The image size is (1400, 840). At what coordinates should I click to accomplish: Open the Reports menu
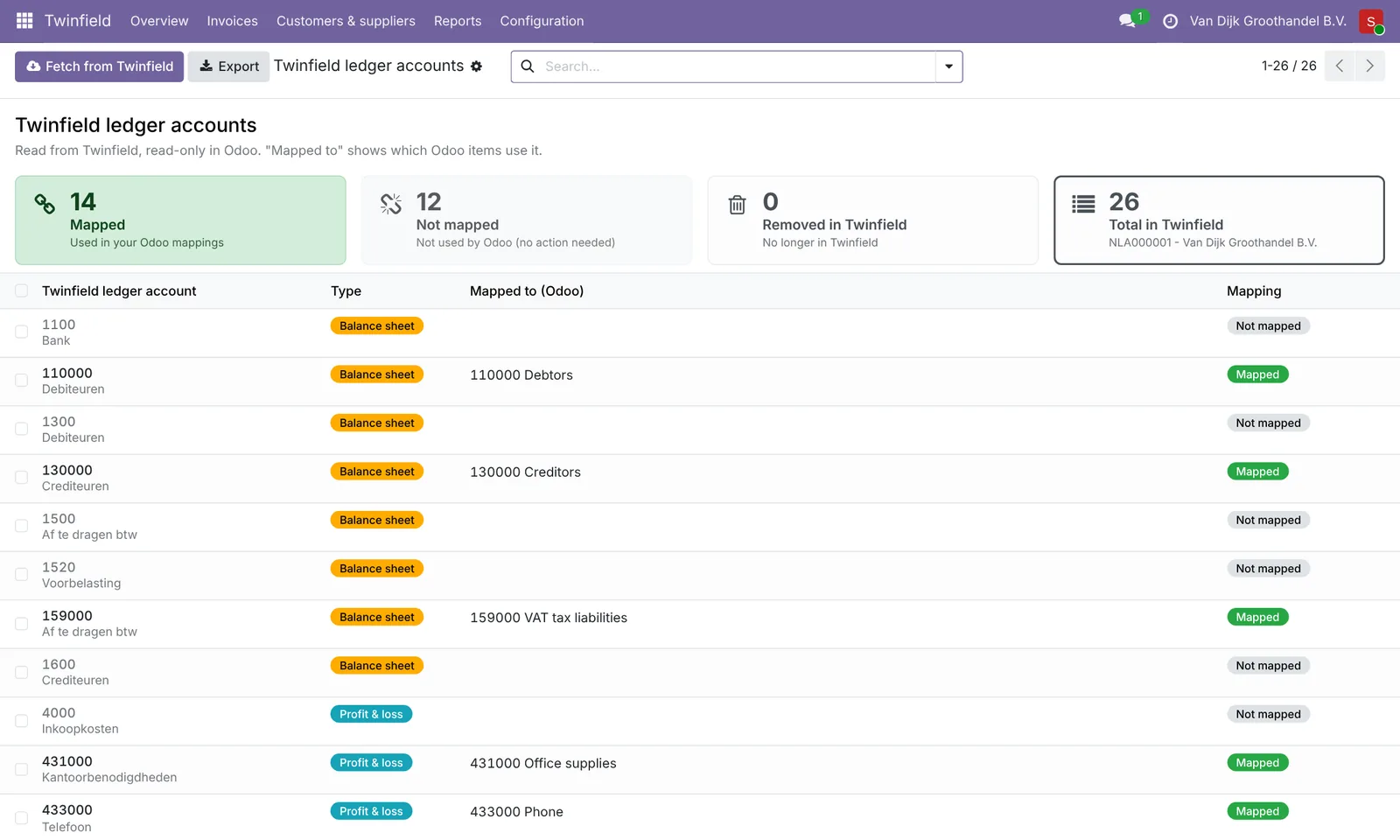click(x=458, y=21)
